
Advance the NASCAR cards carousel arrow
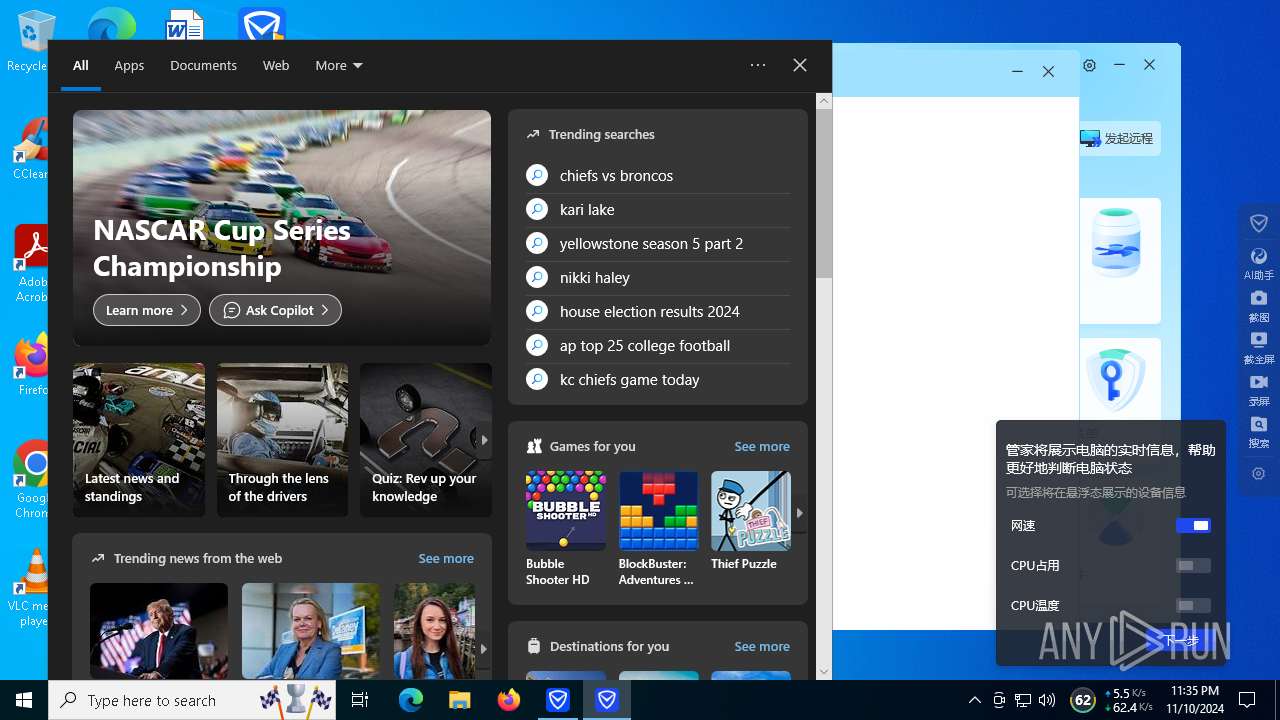pyautogui.click(x=484, y=440)
